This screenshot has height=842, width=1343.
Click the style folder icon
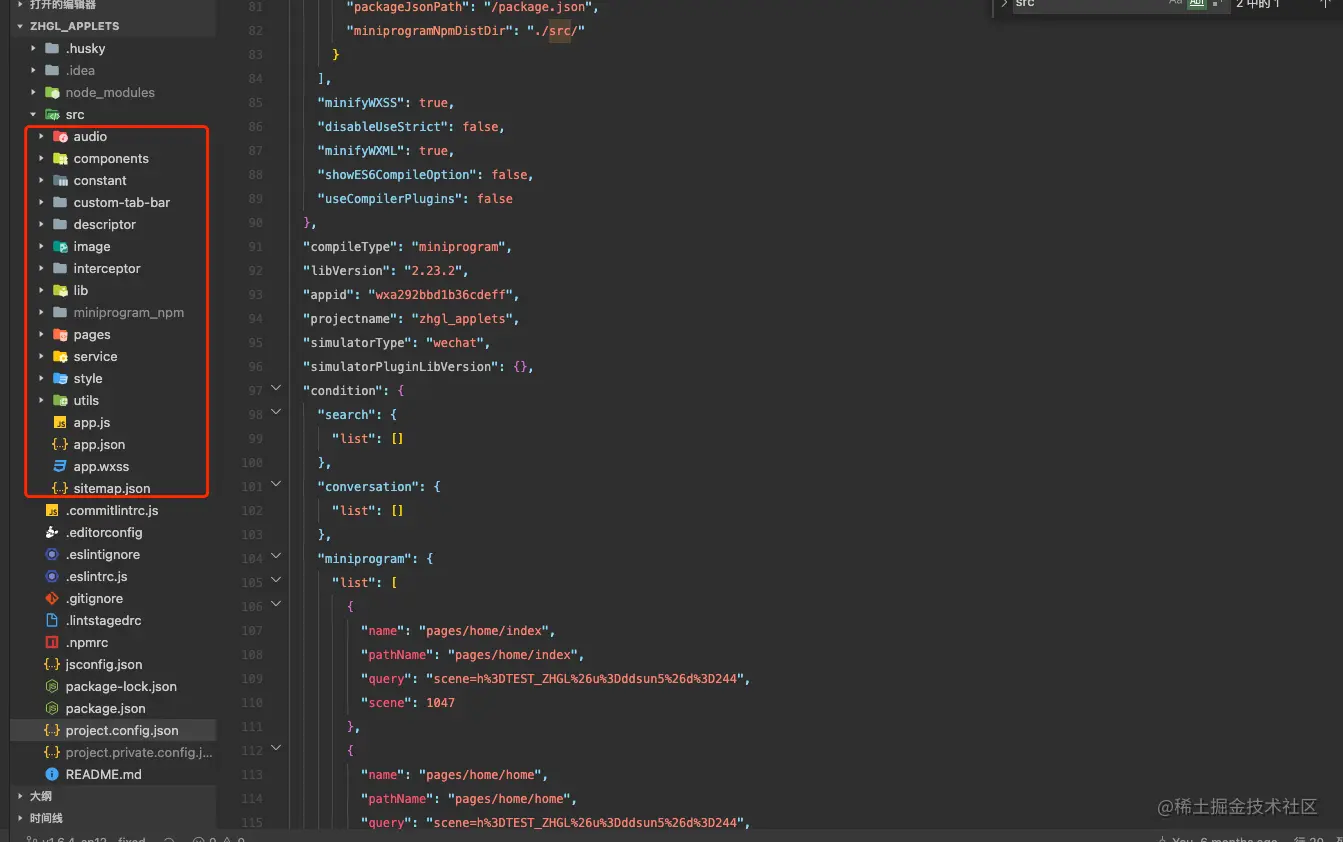click(60, 379)
